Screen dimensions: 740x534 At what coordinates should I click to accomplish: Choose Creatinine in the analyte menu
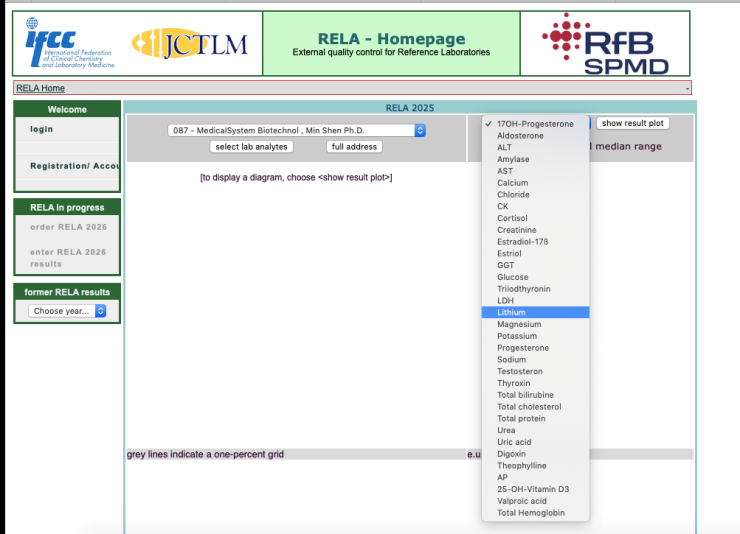point(516,230)
